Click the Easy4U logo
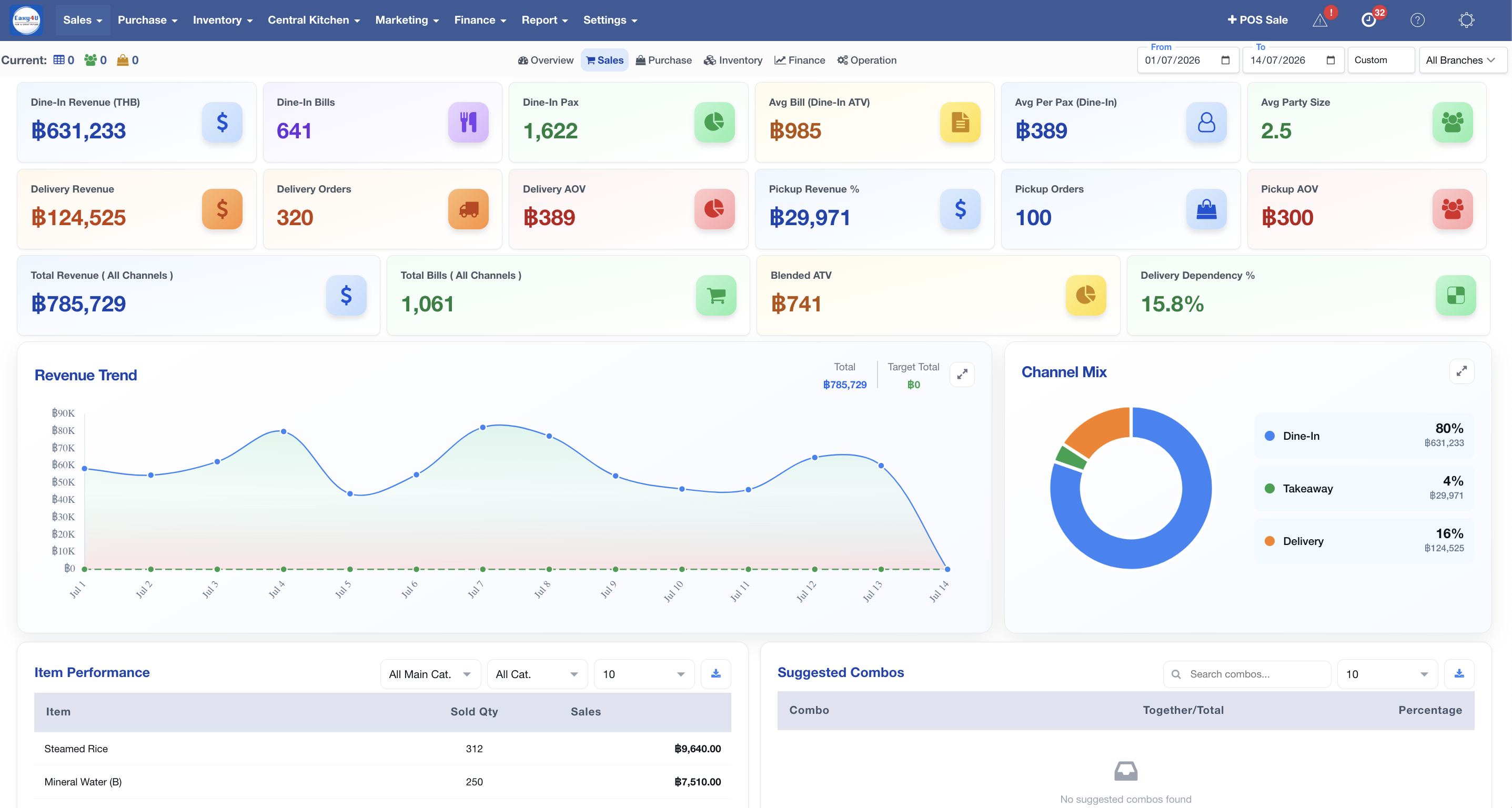This screenshot has width=1512, height=808. coord(26,21)
